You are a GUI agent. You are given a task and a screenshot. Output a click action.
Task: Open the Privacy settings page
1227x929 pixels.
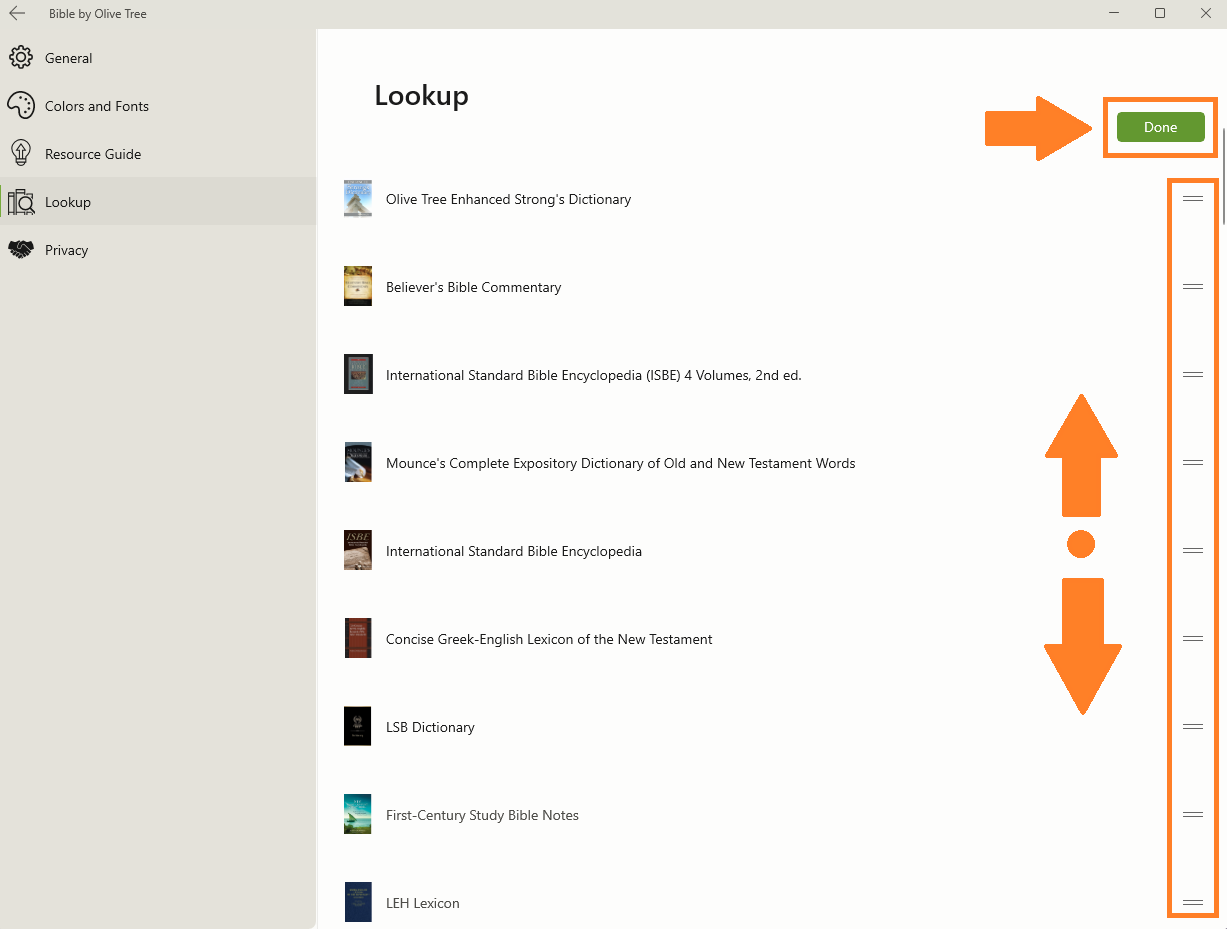coord(158,250)
